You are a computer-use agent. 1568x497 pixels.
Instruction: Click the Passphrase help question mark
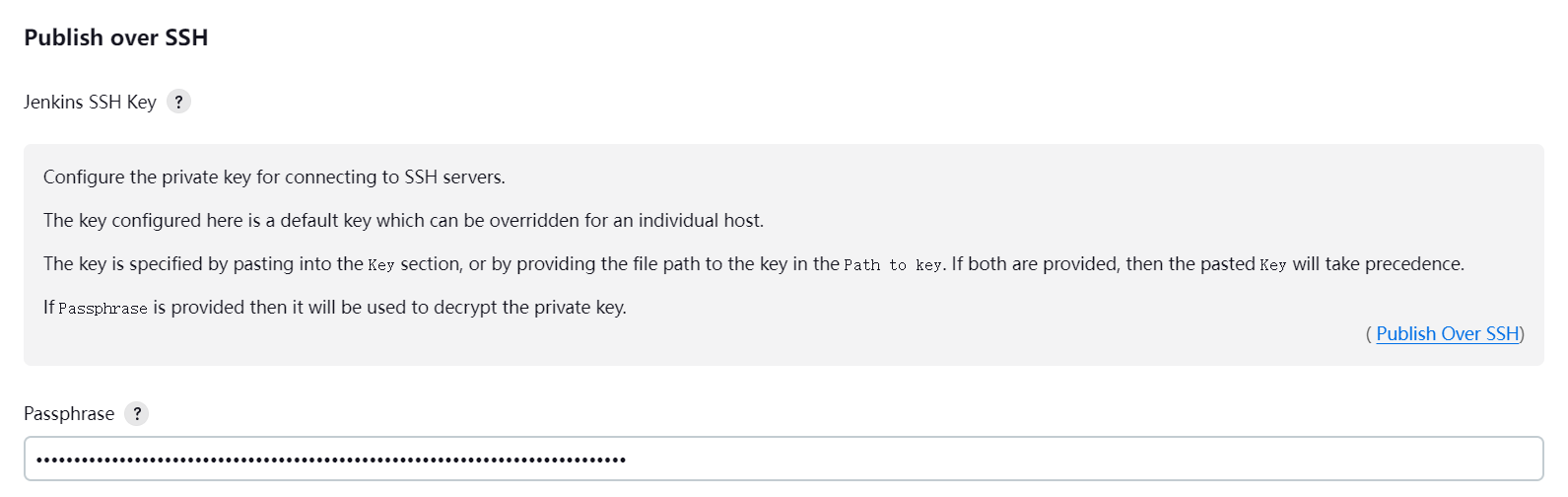coord(137,413)
